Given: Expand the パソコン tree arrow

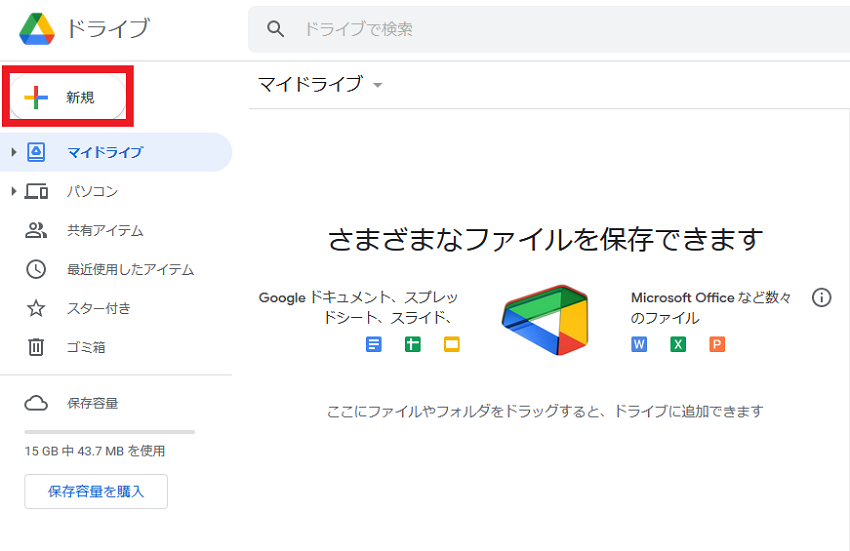Looking at the screenshot, I should (14, 191).
